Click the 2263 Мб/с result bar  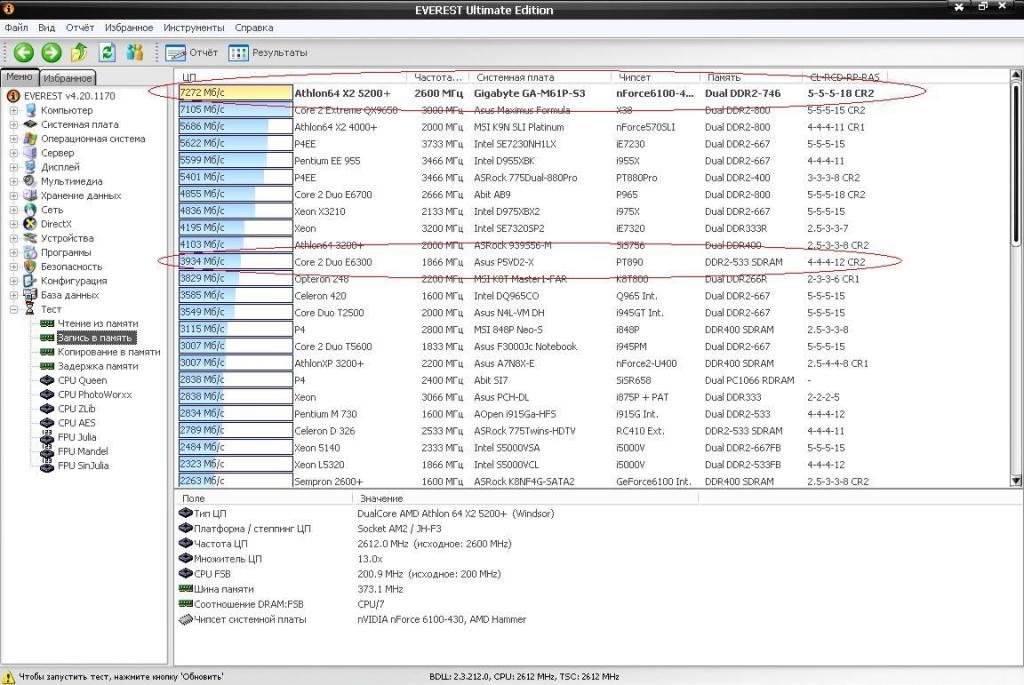pos(235,481)
